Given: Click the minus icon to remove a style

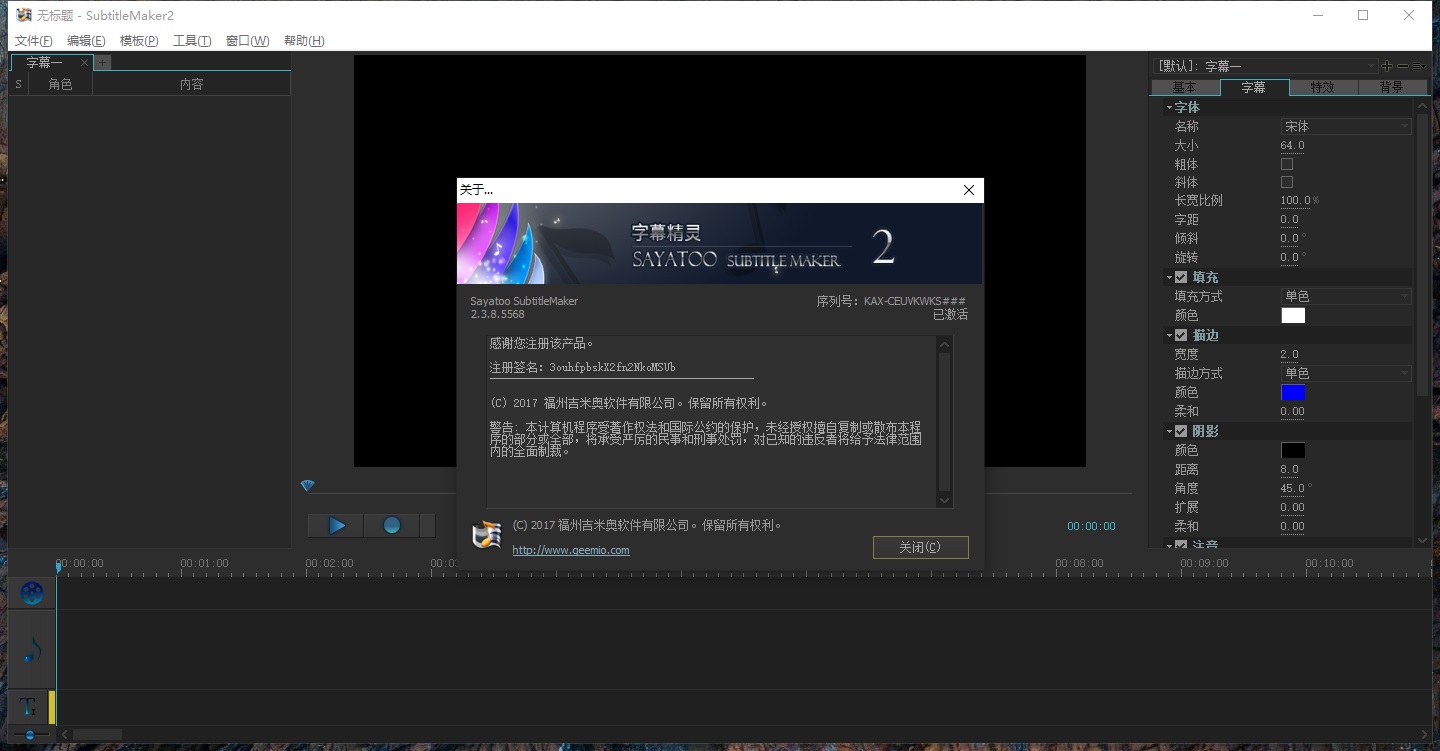Looking at the screenshot, I should click(1403, 66).
